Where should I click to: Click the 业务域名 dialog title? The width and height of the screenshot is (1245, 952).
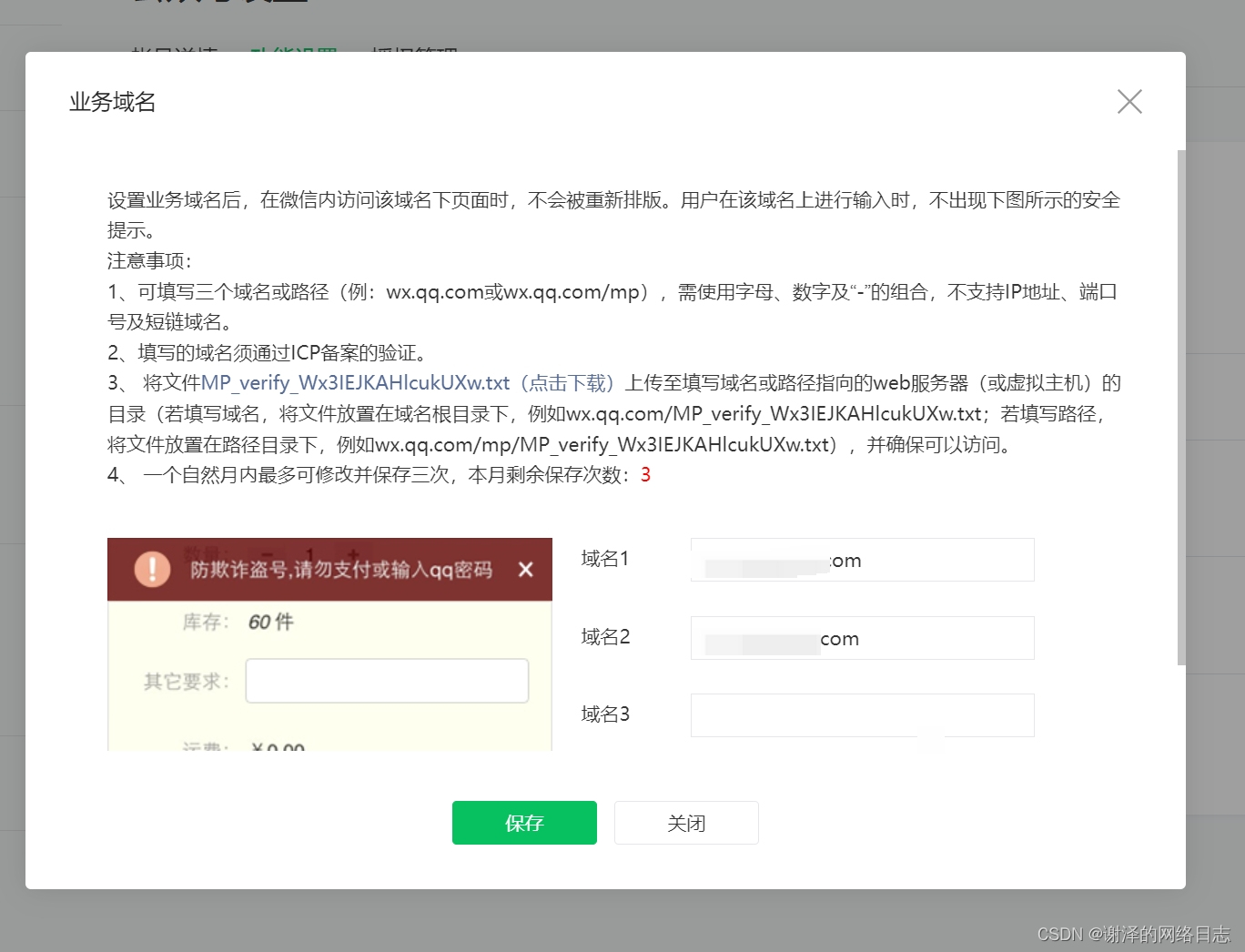[x=113, y=102]
